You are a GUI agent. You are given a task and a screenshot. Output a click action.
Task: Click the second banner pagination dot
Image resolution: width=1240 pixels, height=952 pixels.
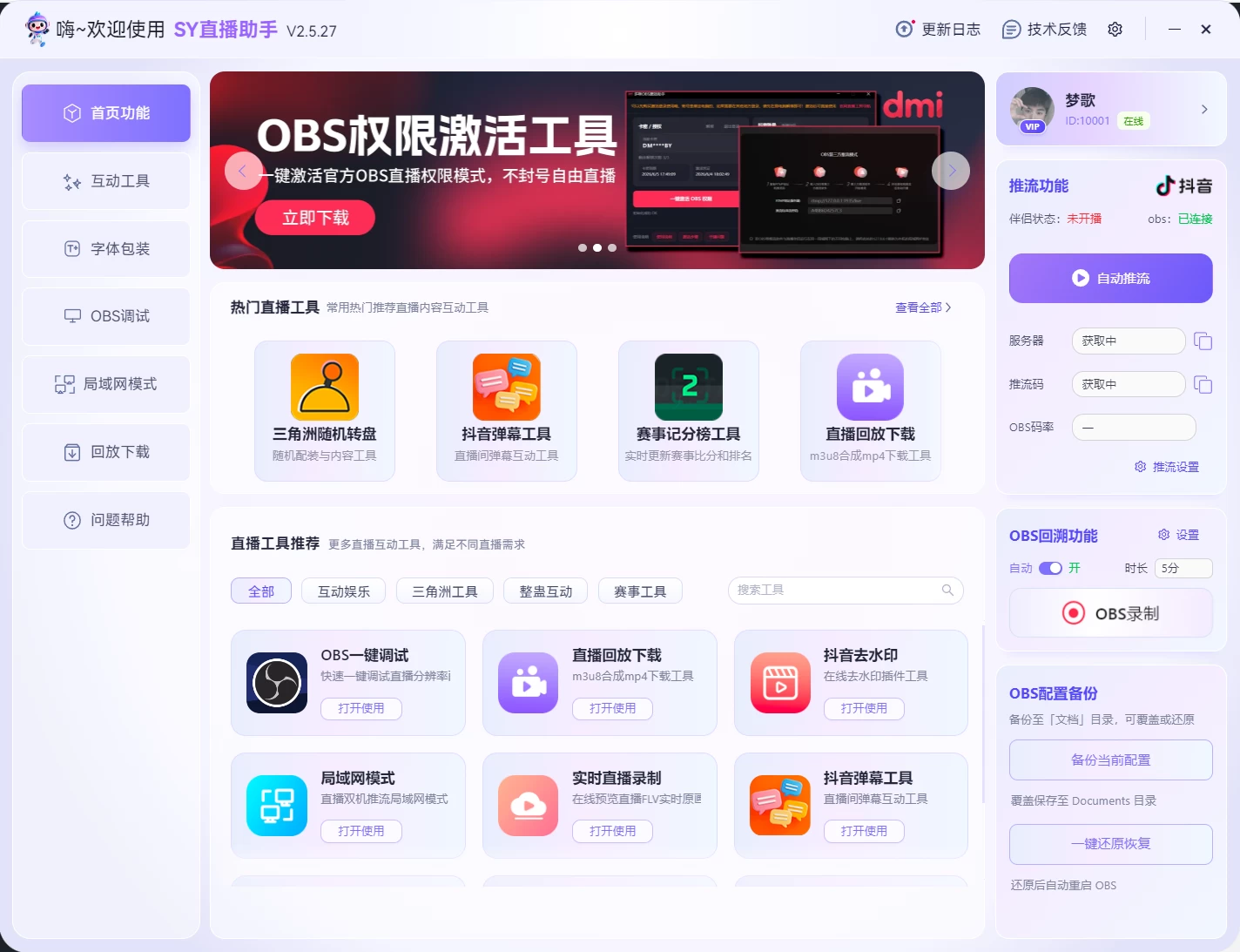click(x=597, y=248)
